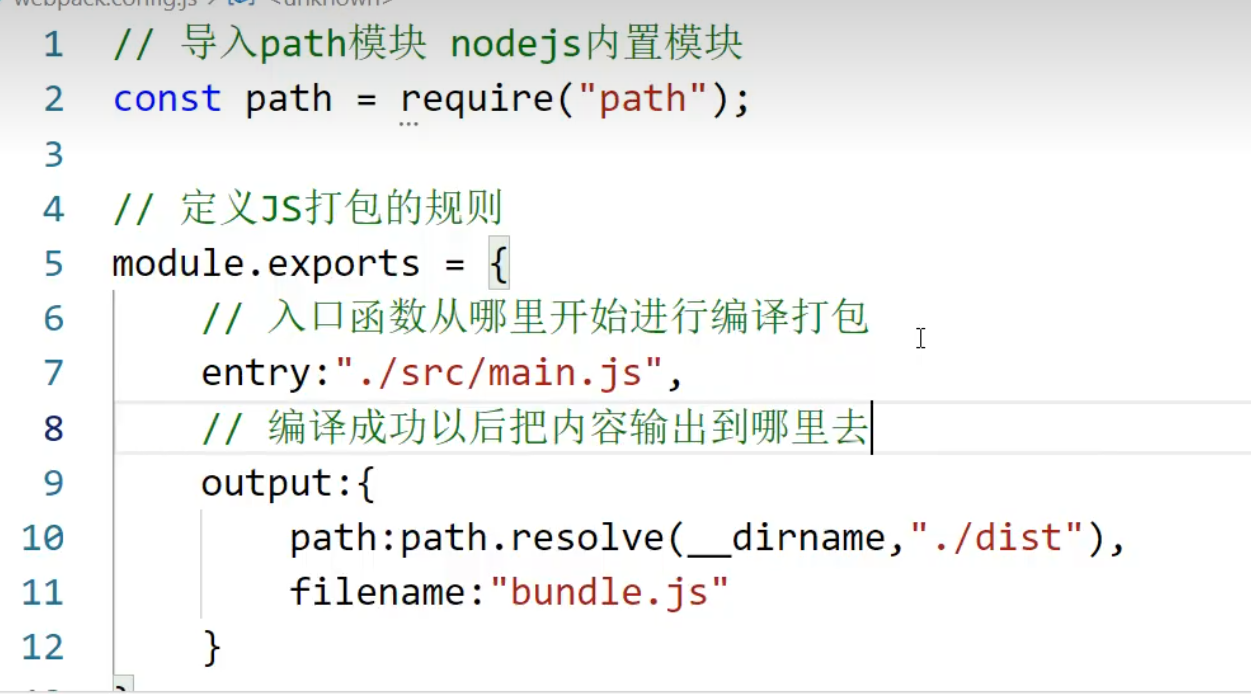Screen dimensions: 1251x694
Task: Click the output property name
Action: 266,484
